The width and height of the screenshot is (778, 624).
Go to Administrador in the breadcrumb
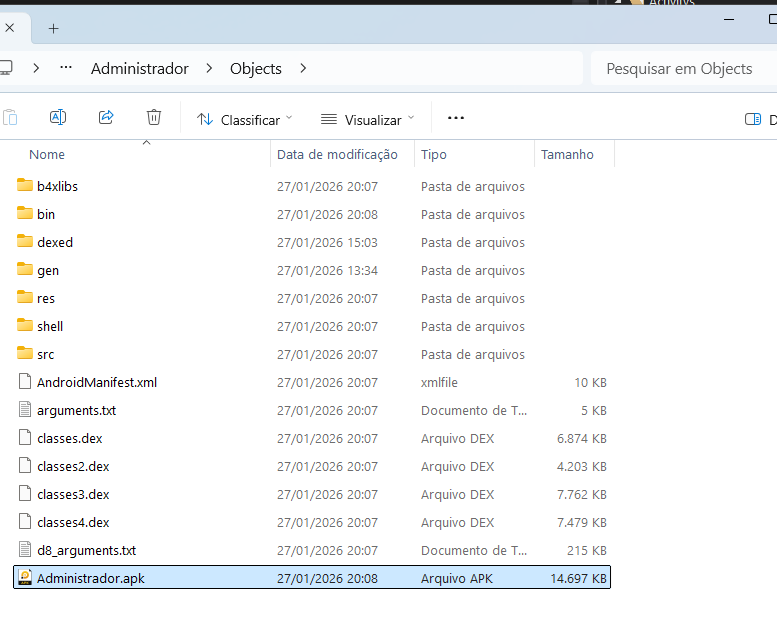point(140,68)
